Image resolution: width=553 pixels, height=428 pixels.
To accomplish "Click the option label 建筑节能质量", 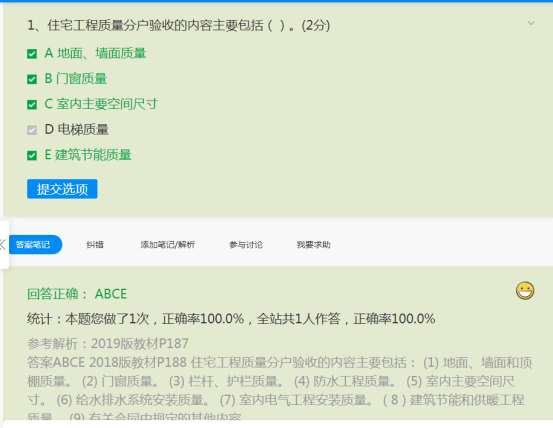I will [93, 155].
